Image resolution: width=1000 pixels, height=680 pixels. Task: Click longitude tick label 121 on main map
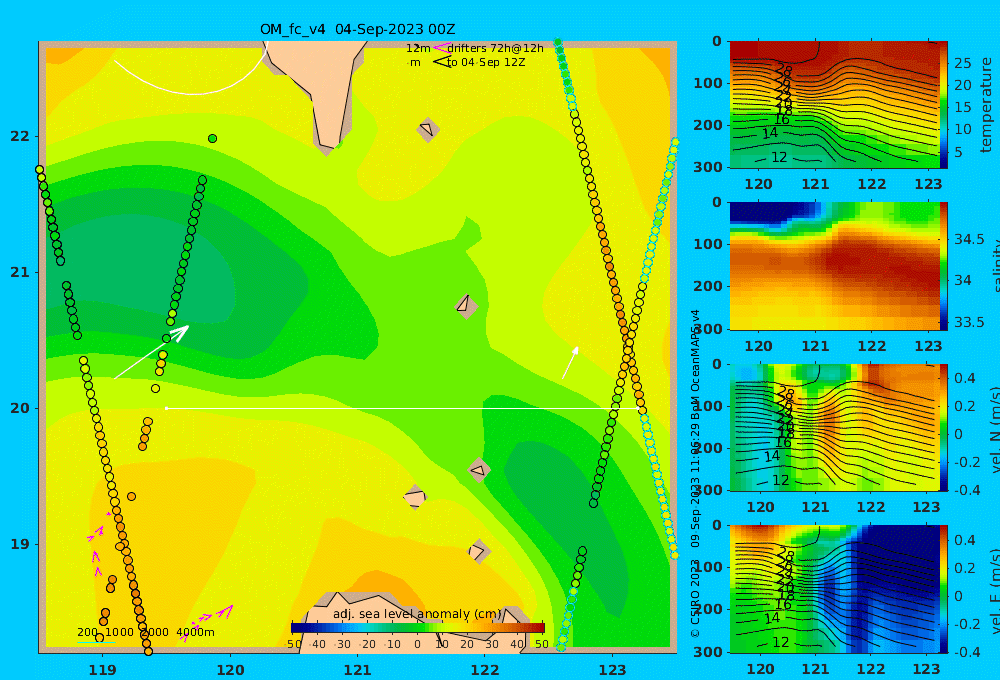coord(358,670)
